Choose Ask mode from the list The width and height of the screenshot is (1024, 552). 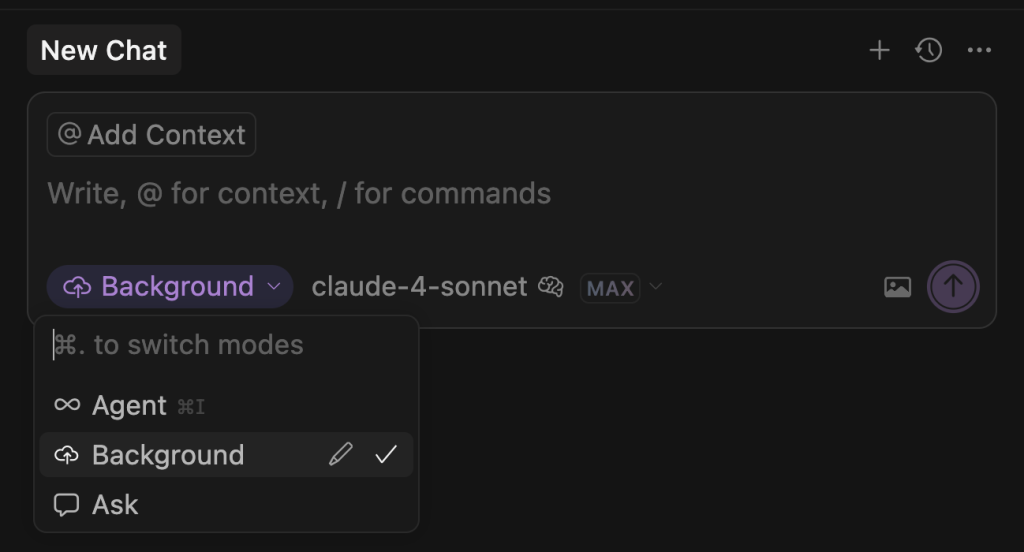(115, 505)
